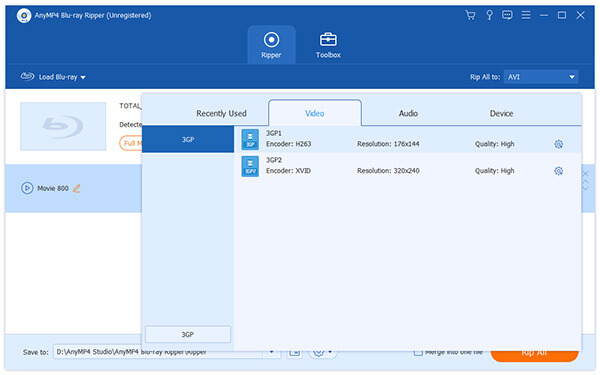Click the 3GP format search field
This screenshot has height=375, width=600.
[188, 334]
